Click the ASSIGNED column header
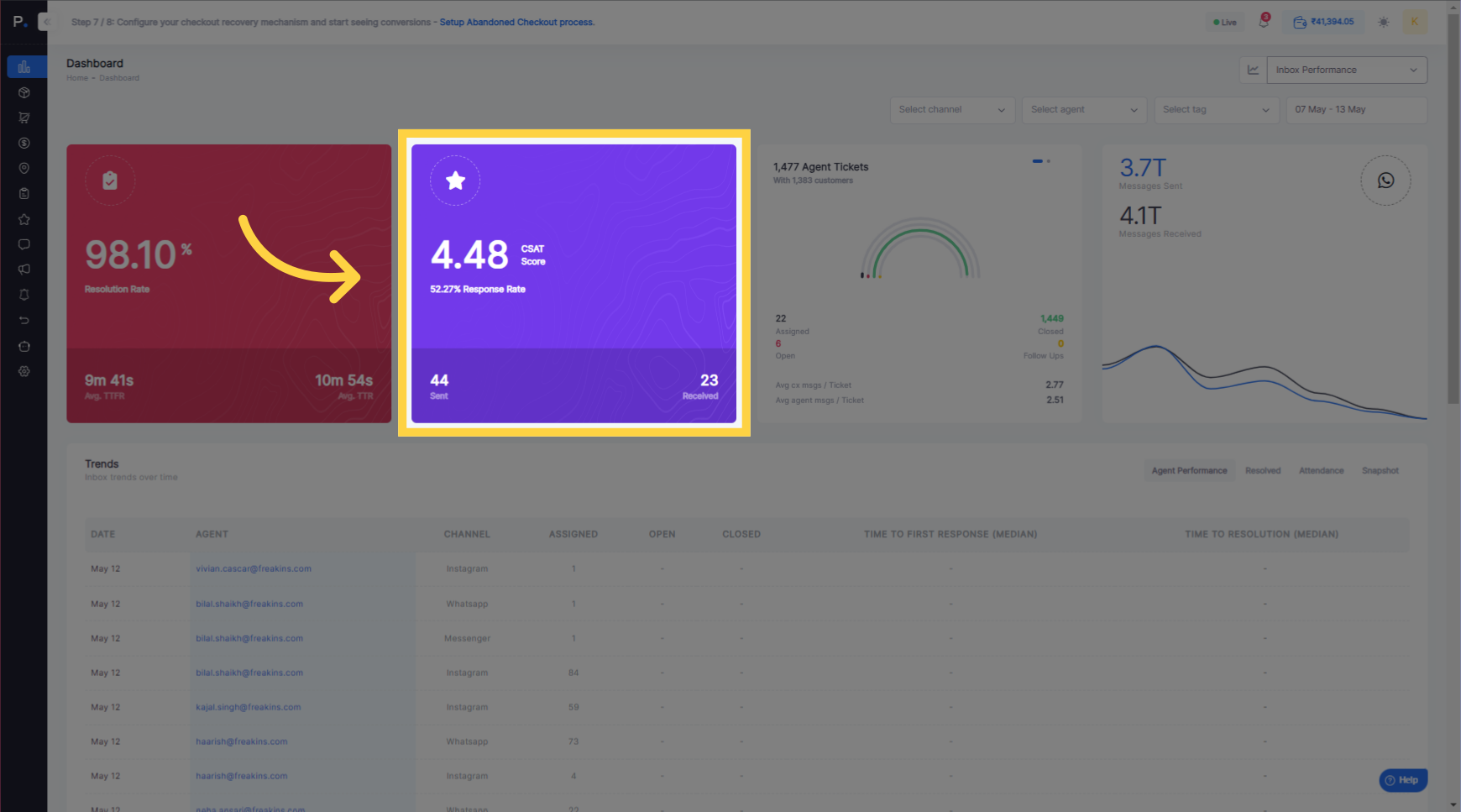Screen dimensions: 1461x812 coord(573,534)
